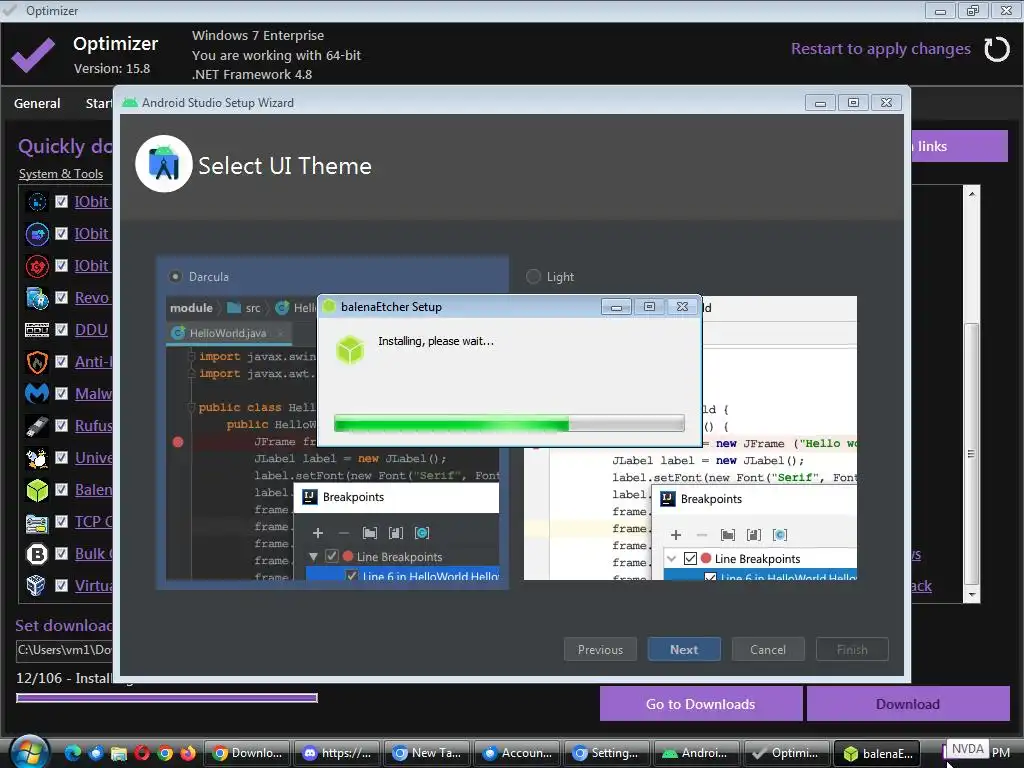The height and width of the screenshot is (768, 1024).
Task: Select the Light theme radio button
Action: coord(533,276)
